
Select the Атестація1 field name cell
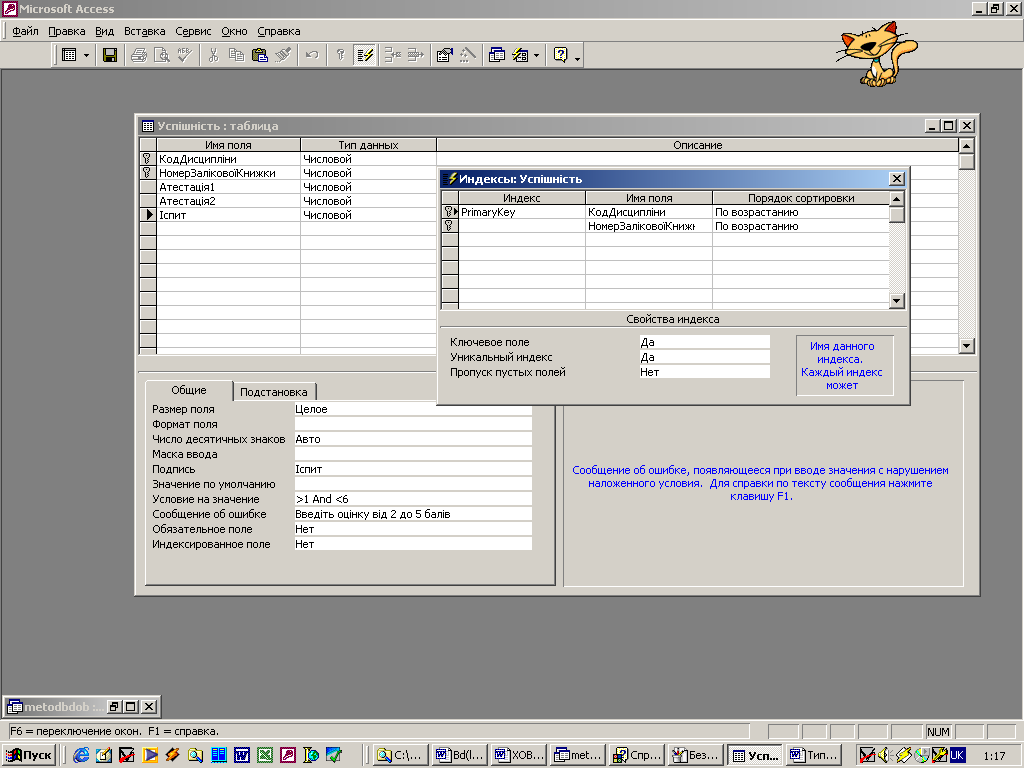[x=228, y=187]
